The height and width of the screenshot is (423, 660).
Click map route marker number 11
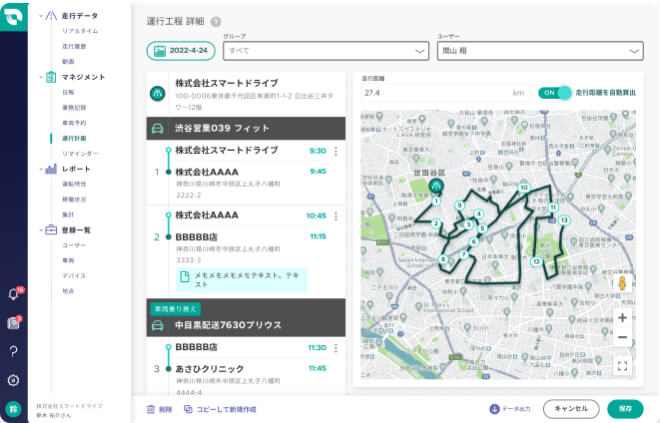[x=553, y=207]
